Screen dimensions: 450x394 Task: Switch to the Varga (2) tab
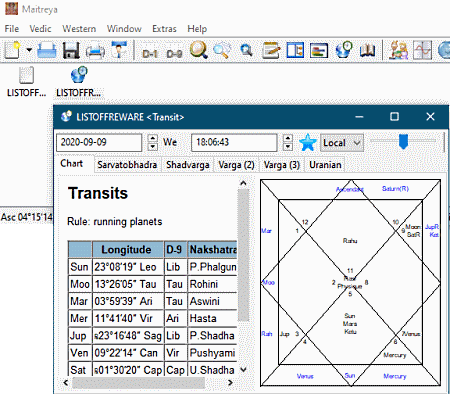click(236, 165)
